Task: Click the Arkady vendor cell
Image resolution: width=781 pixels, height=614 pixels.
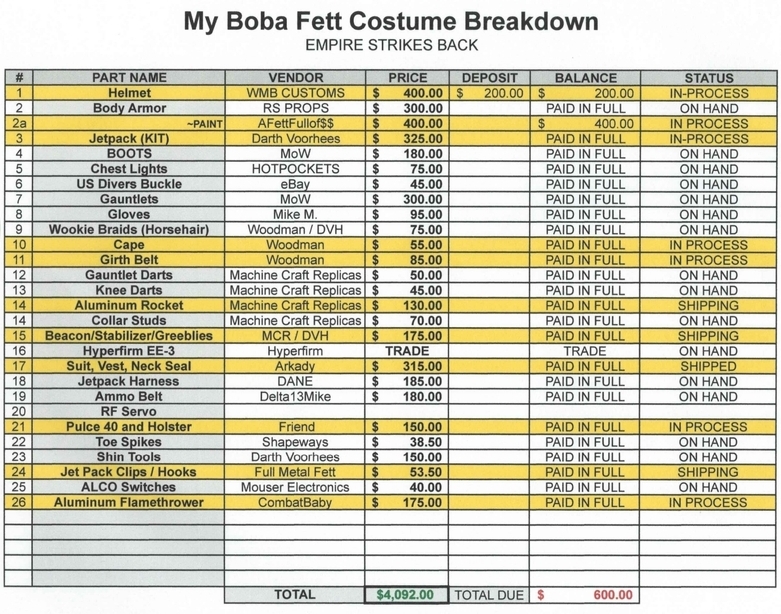Action: tap(296, 366)
